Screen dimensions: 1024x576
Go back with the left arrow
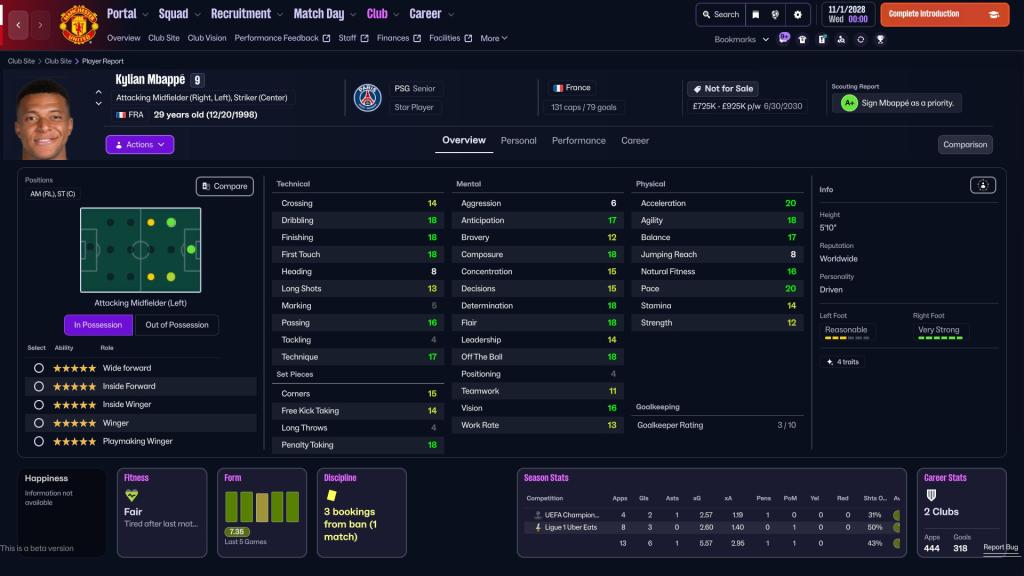coord(18,24)
